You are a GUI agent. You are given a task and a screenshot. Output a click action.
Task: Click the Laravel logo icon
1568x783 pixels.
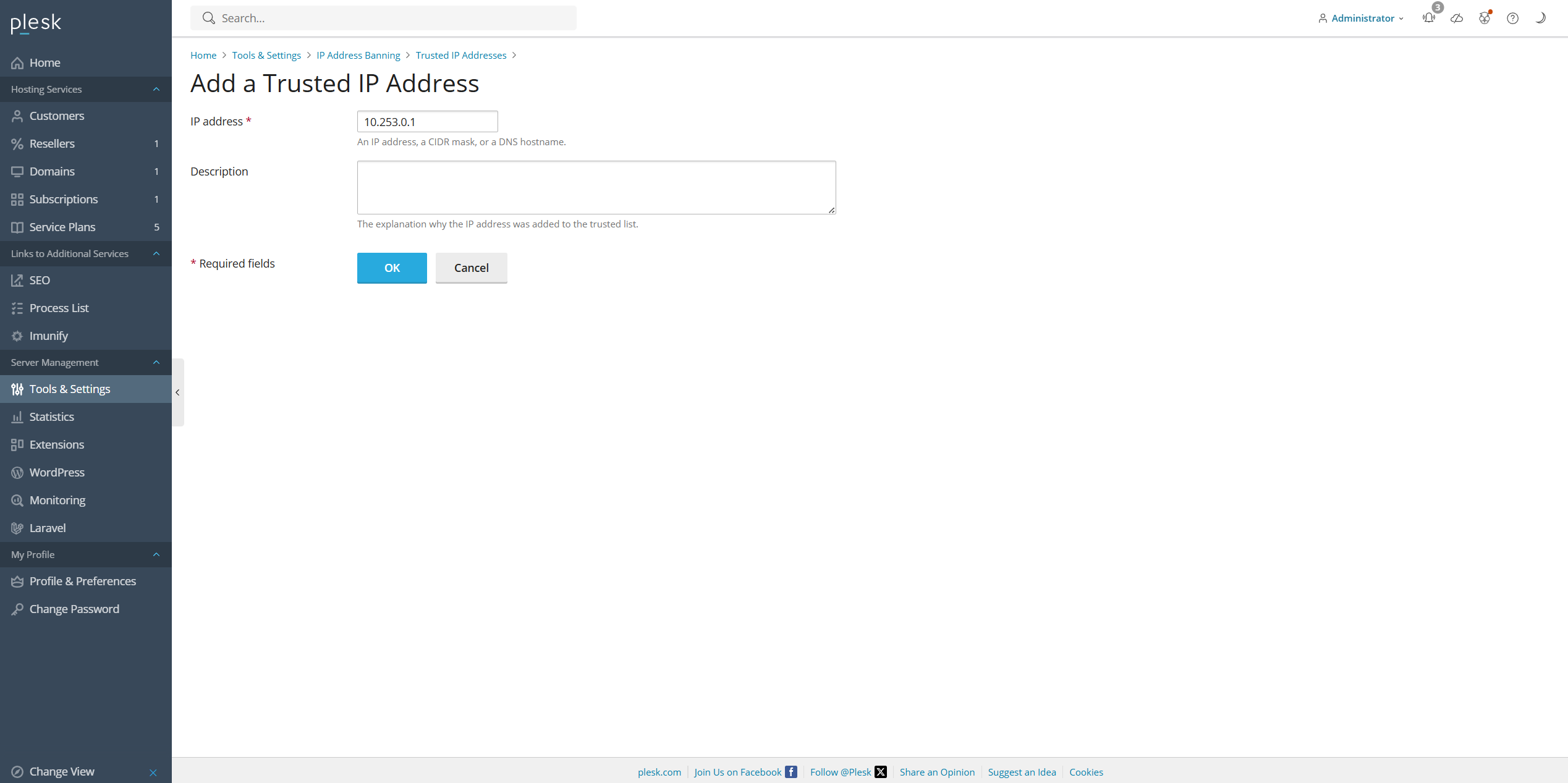point(17,528)
